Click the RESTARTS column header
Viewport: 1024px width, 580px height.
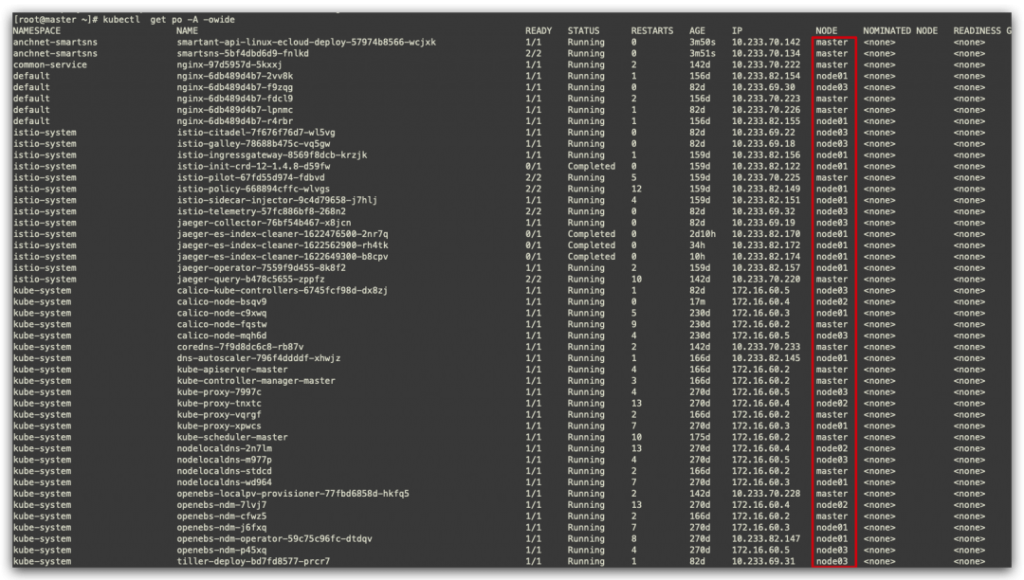point(652,31)
